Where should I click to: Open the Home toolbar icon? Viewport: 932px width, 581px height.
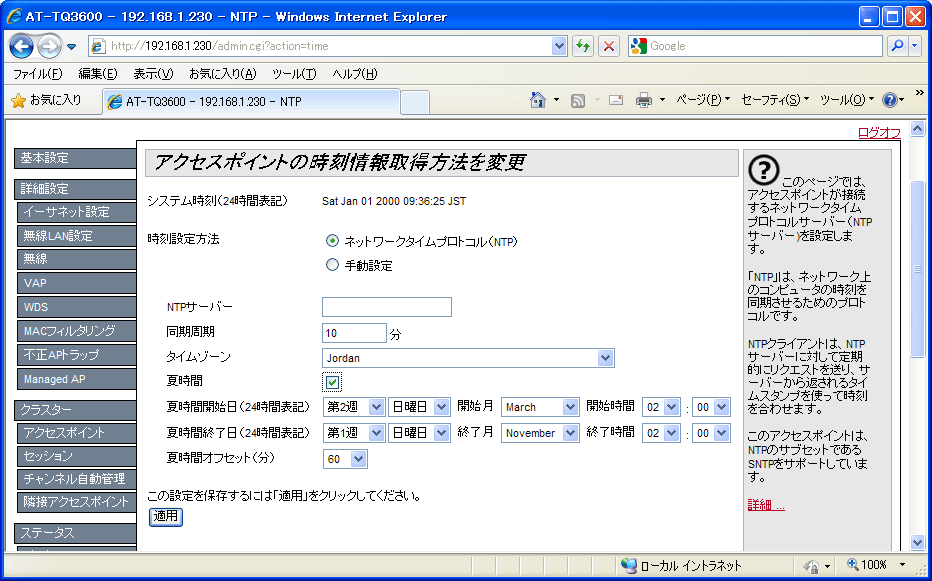coord(537,101)
